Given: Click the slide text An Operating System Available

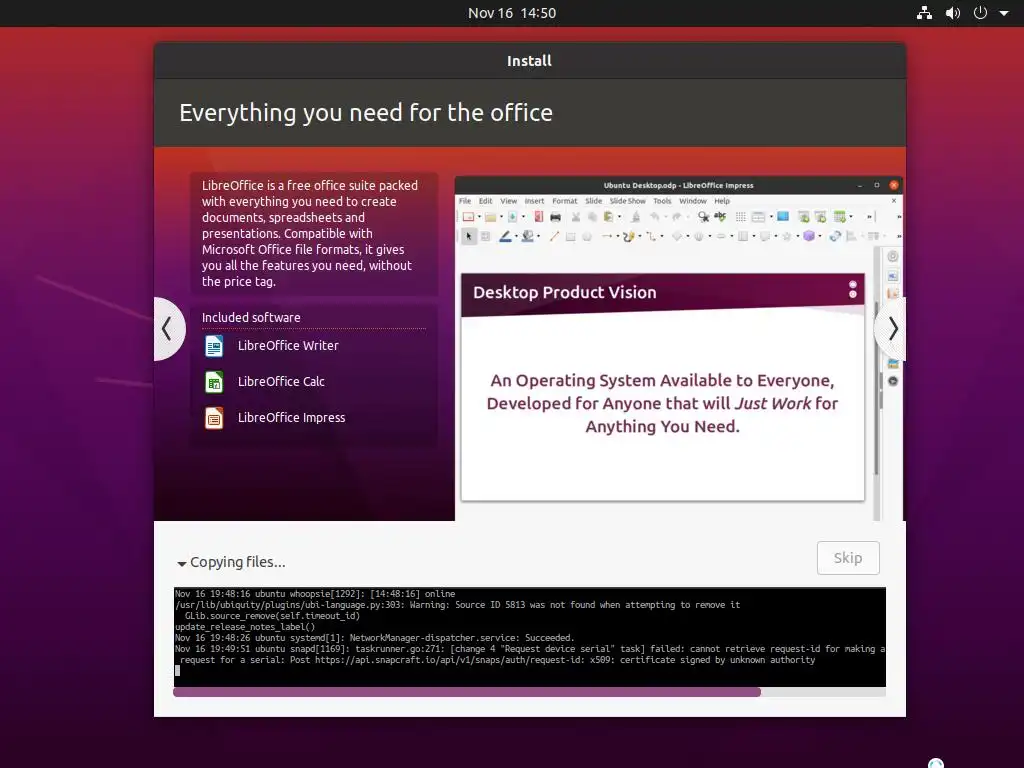Looking at the screenshot, I should point(662,403).
